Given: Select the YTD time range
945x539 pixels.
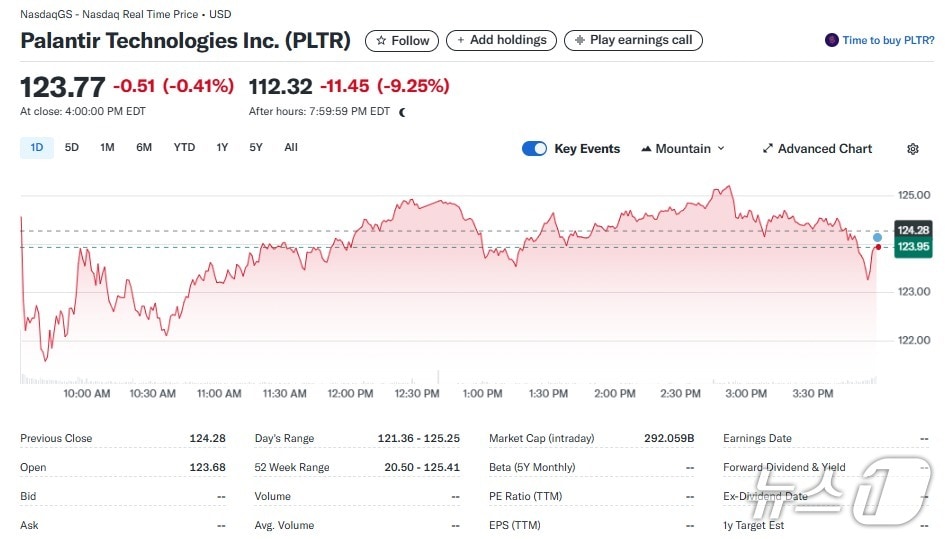Looking at the screenshot, I should point(184,148).
